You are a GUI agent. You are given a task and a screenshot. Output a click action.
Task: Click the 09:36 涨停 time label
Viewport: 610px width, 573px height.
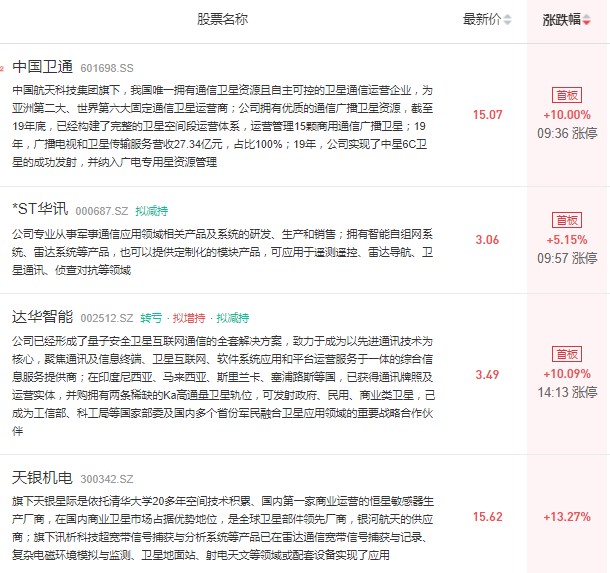click(x=567, y=133)
